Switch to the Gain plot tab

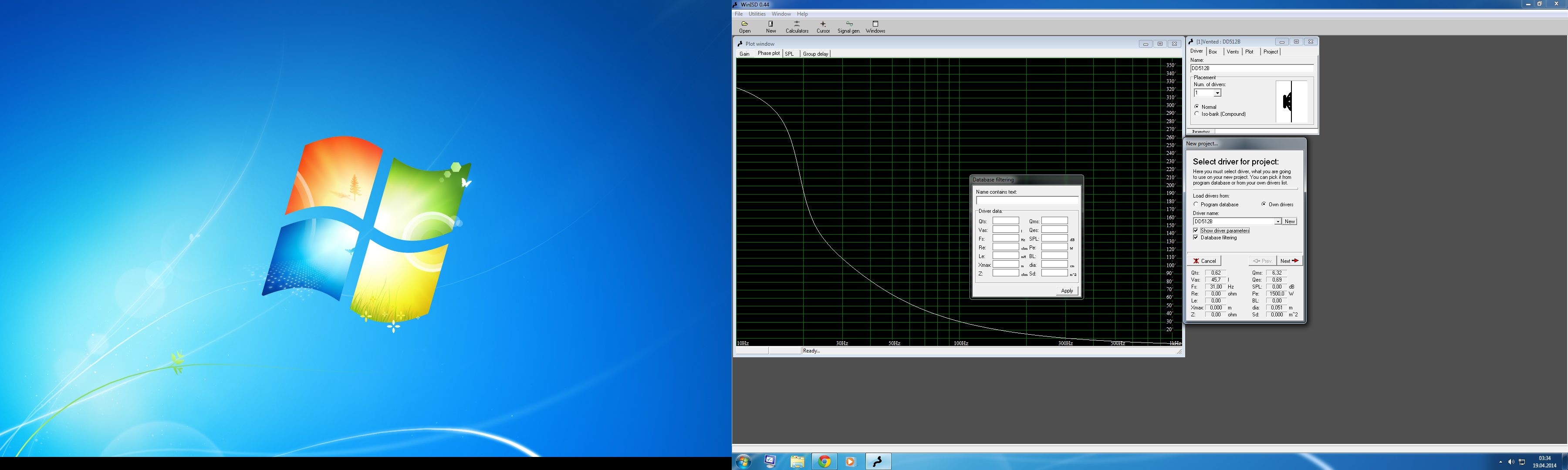pyautogui.click(x=744, y=54)
